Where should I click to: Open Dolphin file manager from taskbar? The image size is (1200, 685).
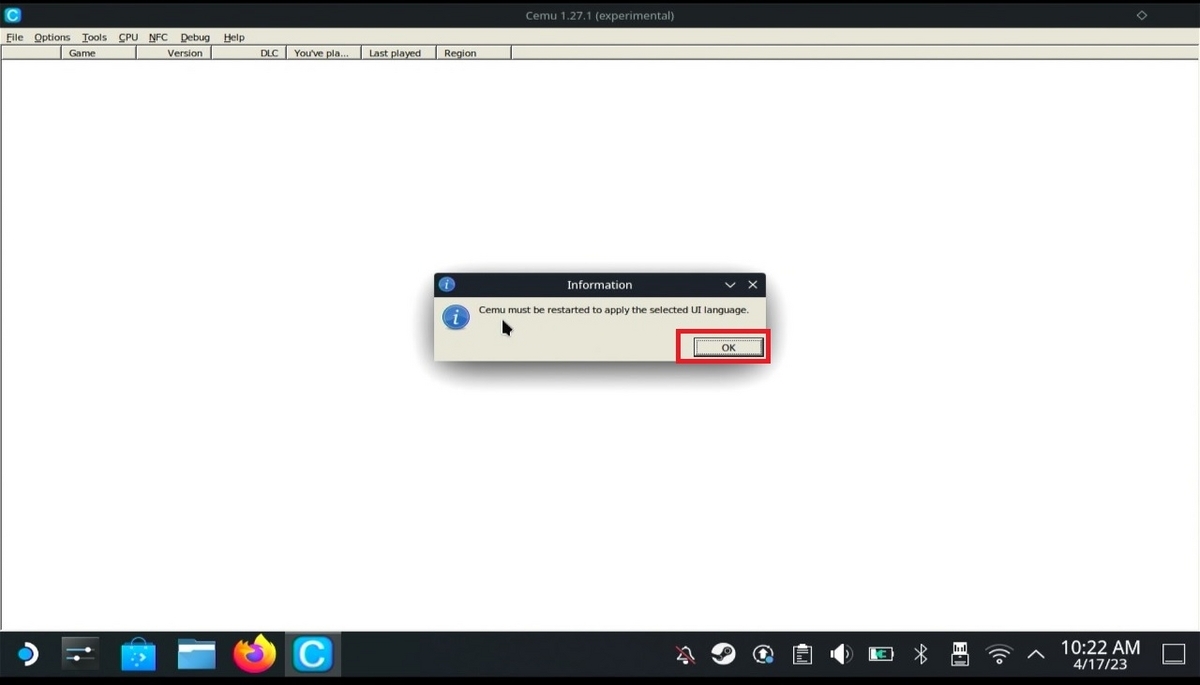click(197, 655)
